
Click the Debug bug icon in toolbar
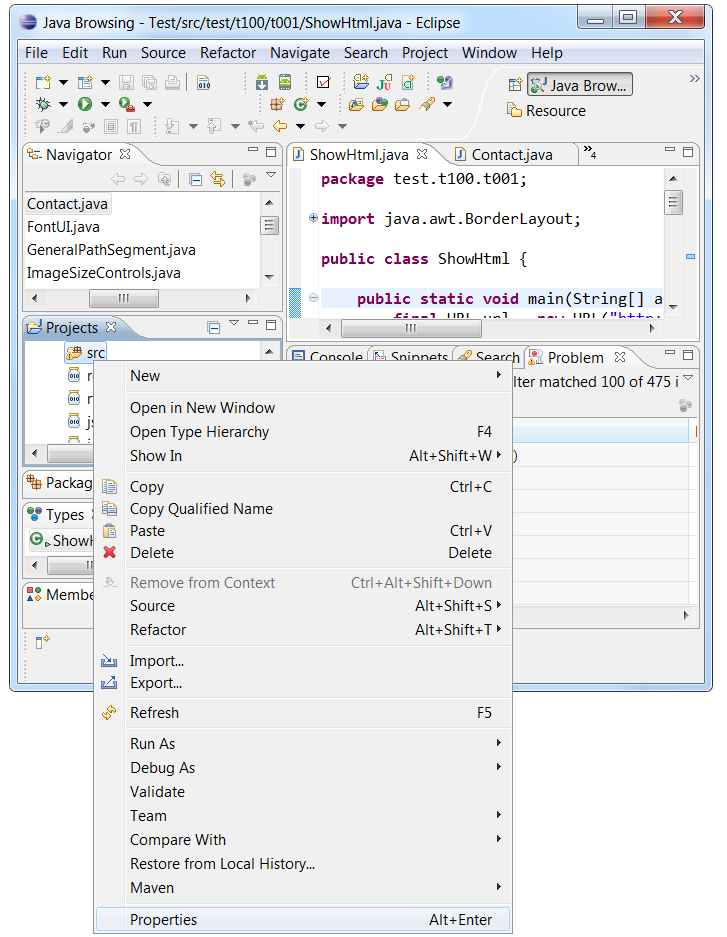[x=43, y=105]
